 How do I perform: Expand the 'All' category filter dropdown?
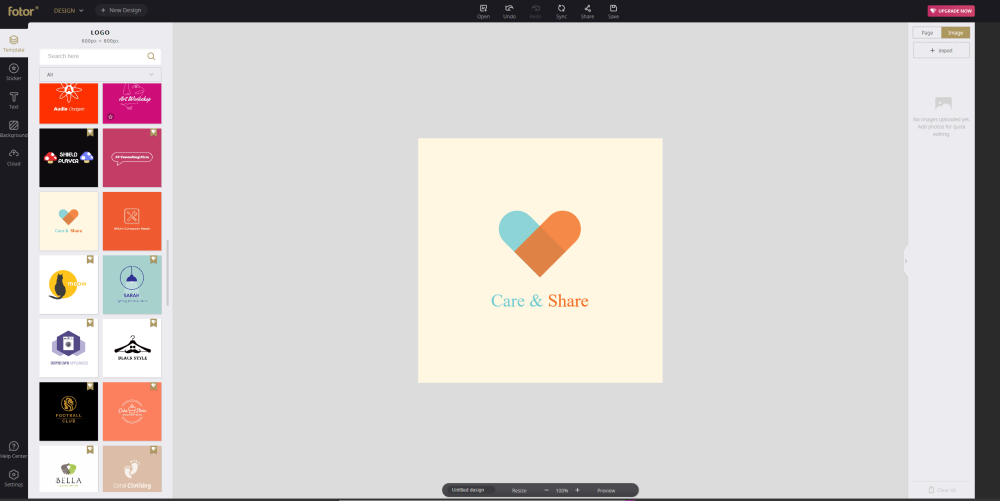click(x=100, y=74)
